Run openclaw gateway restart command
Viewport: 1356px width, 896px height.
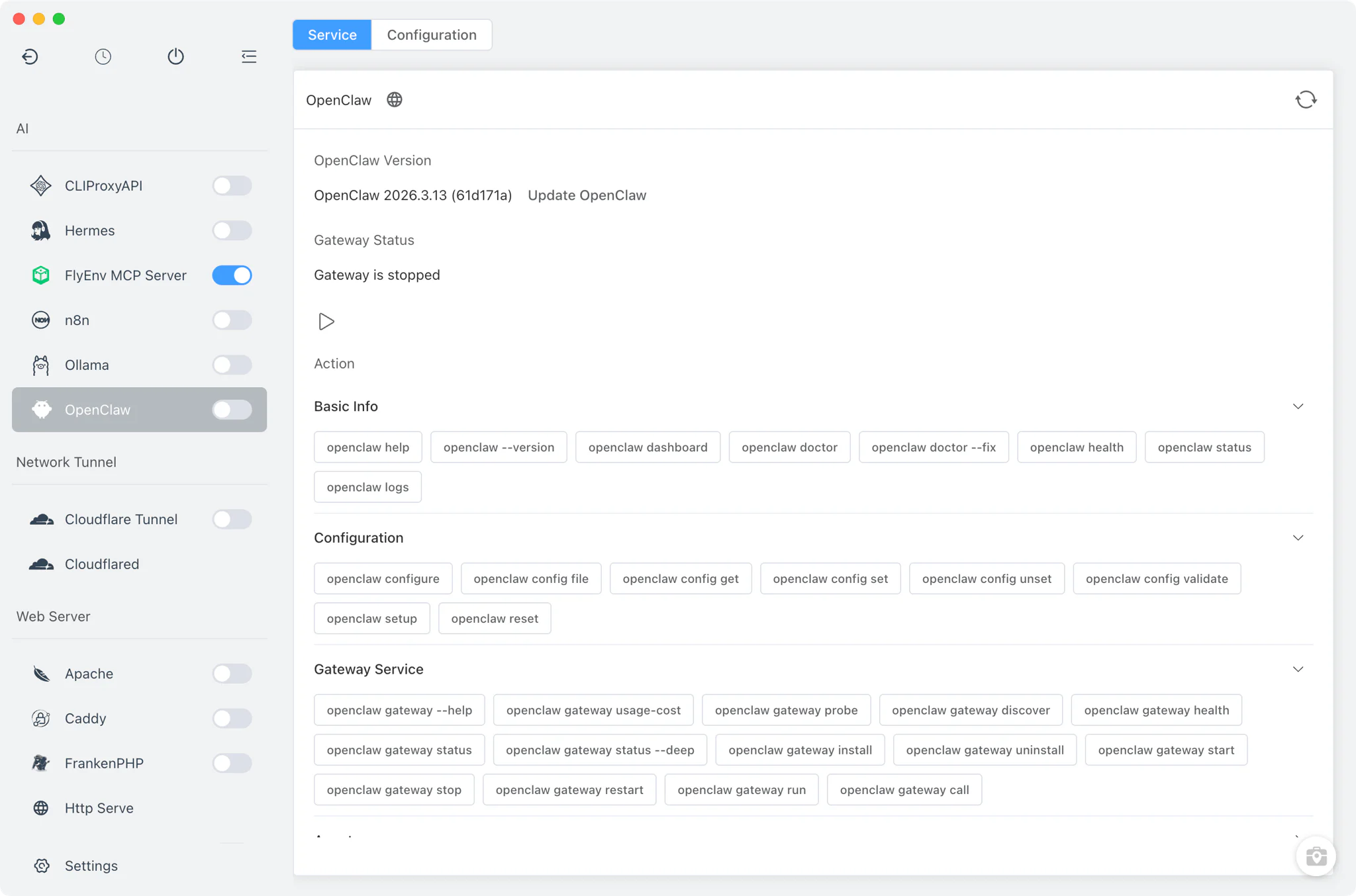click(x=569, y=789)
